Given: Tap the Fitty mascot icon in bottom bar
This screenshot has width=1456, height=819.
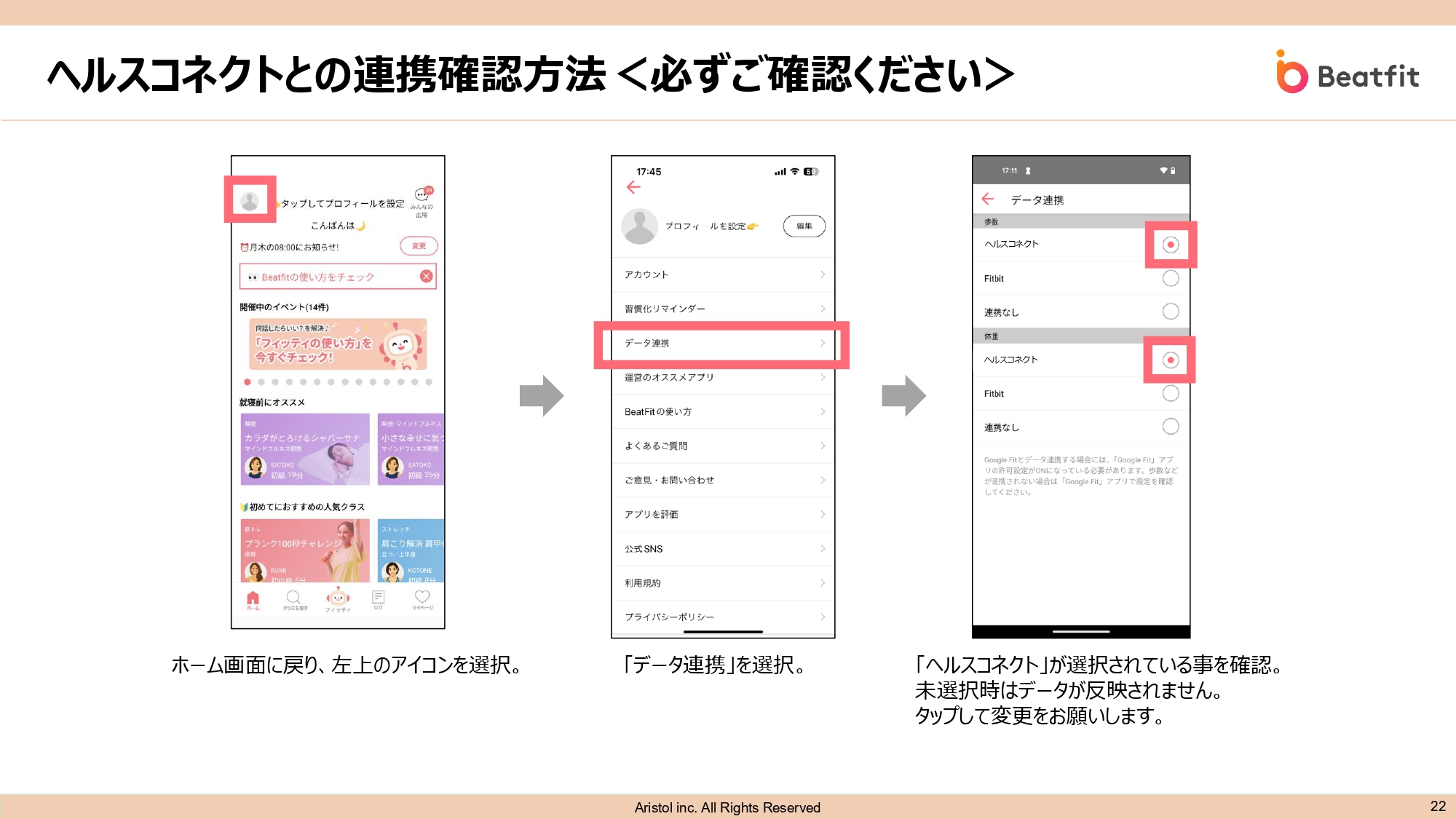Looking at the screenshot, I should point(338,597).
